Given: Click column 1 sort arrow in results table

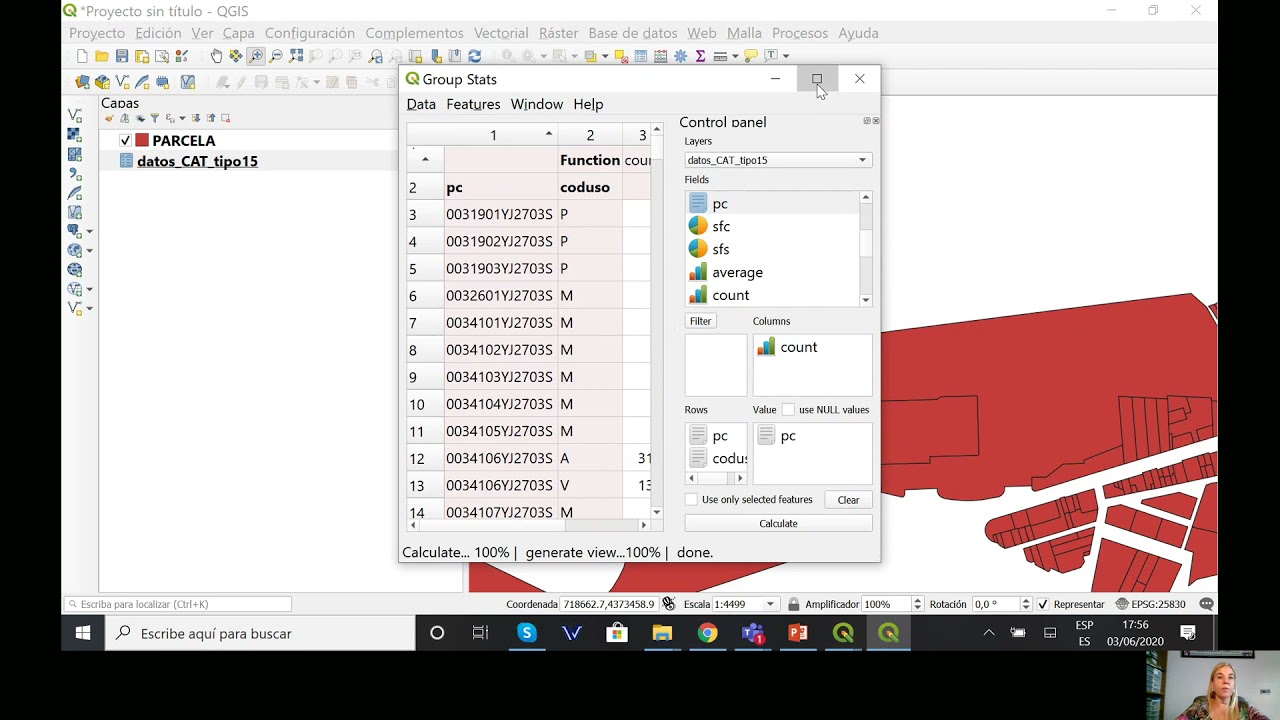Looking at the screenshot, I should 548,134.
